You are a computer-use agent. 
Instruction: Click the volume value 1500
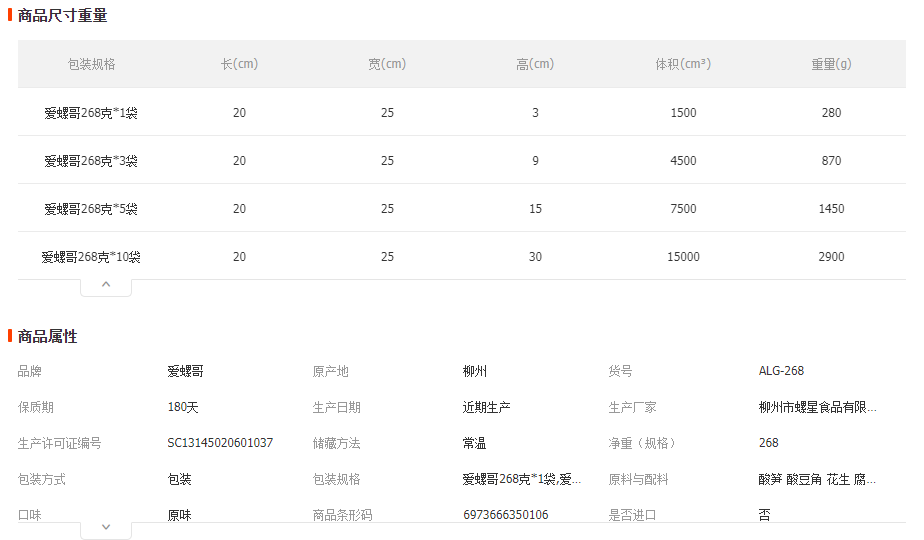[x=684, y=113]
